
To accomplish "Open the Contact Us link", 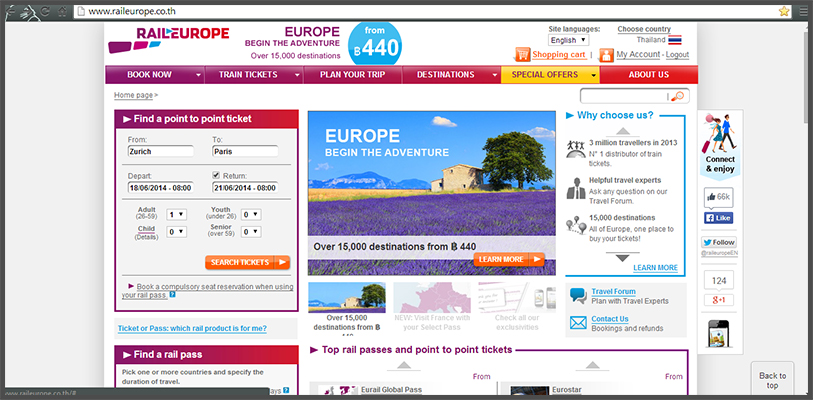I will click(x=610, y=319).
